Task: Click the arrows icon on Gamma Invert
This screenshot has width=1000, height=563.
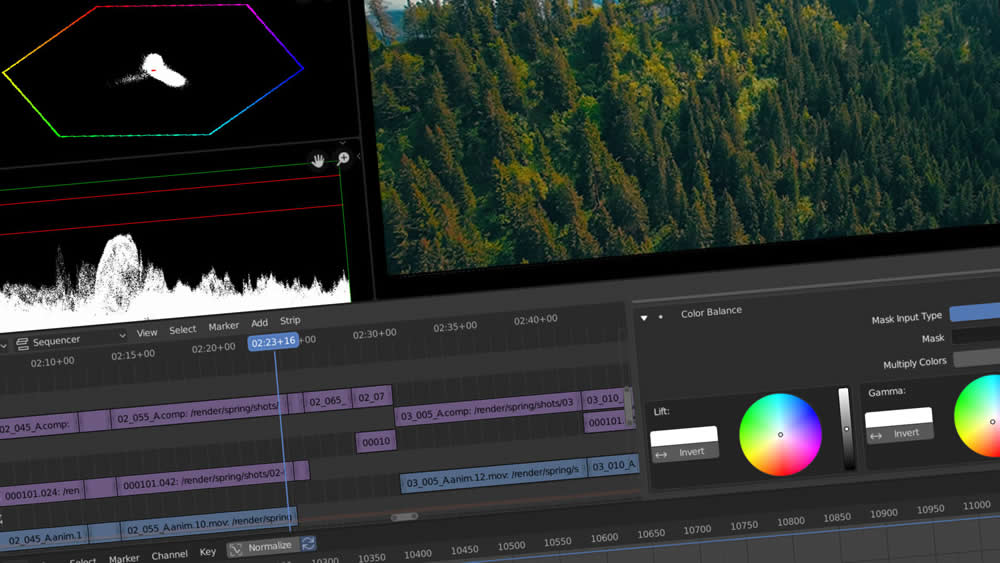Action: (876, 435)
